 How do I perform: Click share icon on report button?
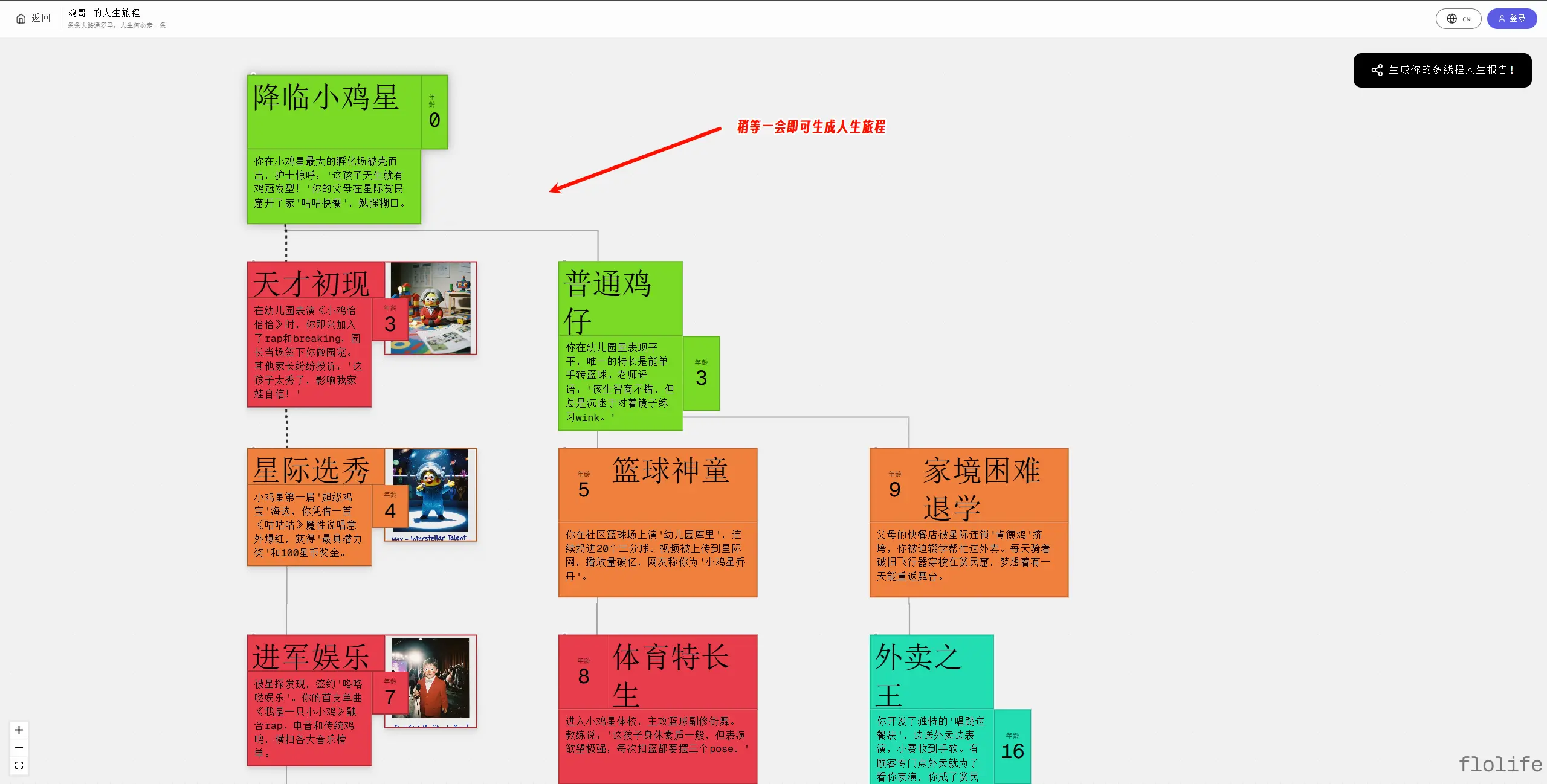(1377, 70)
